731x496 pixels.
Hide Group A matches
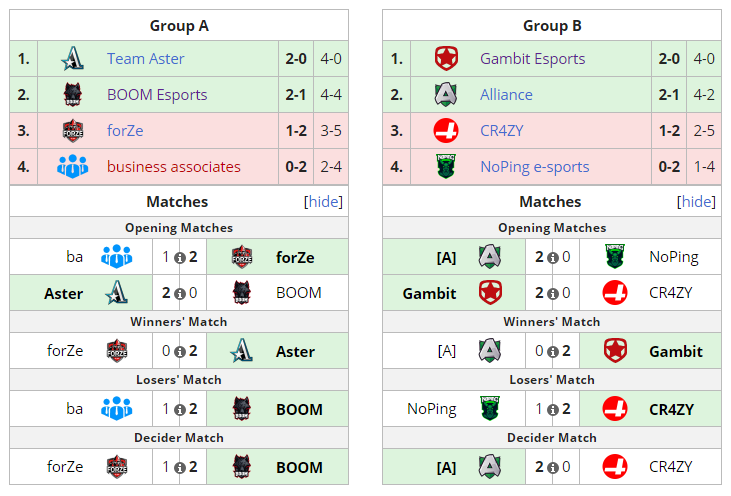[x=323, y=202]
